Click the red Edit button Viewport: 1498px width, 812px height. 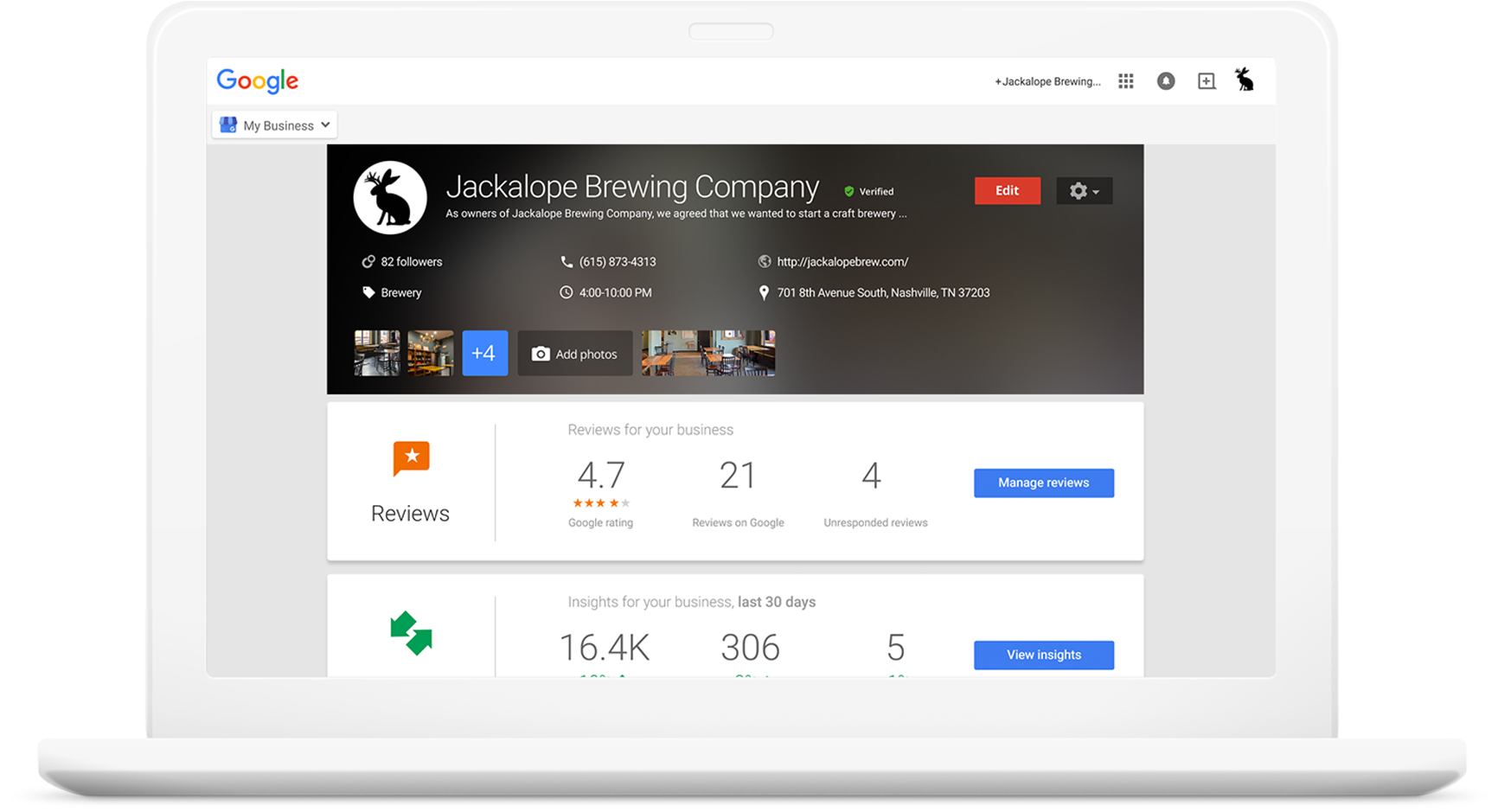point(1007,191)
